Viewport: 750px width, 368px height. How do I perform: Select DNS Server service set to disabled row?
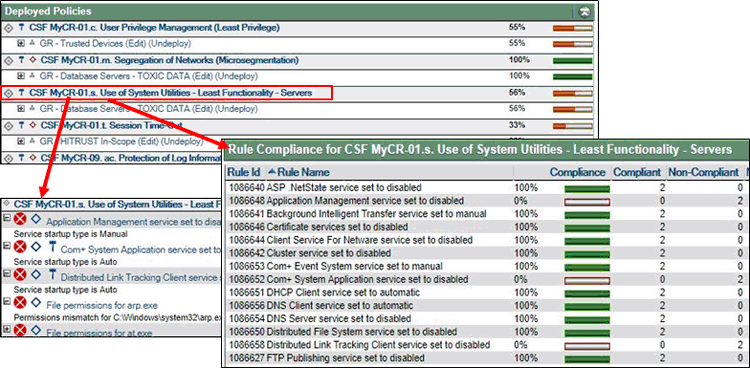pos(486,319)
